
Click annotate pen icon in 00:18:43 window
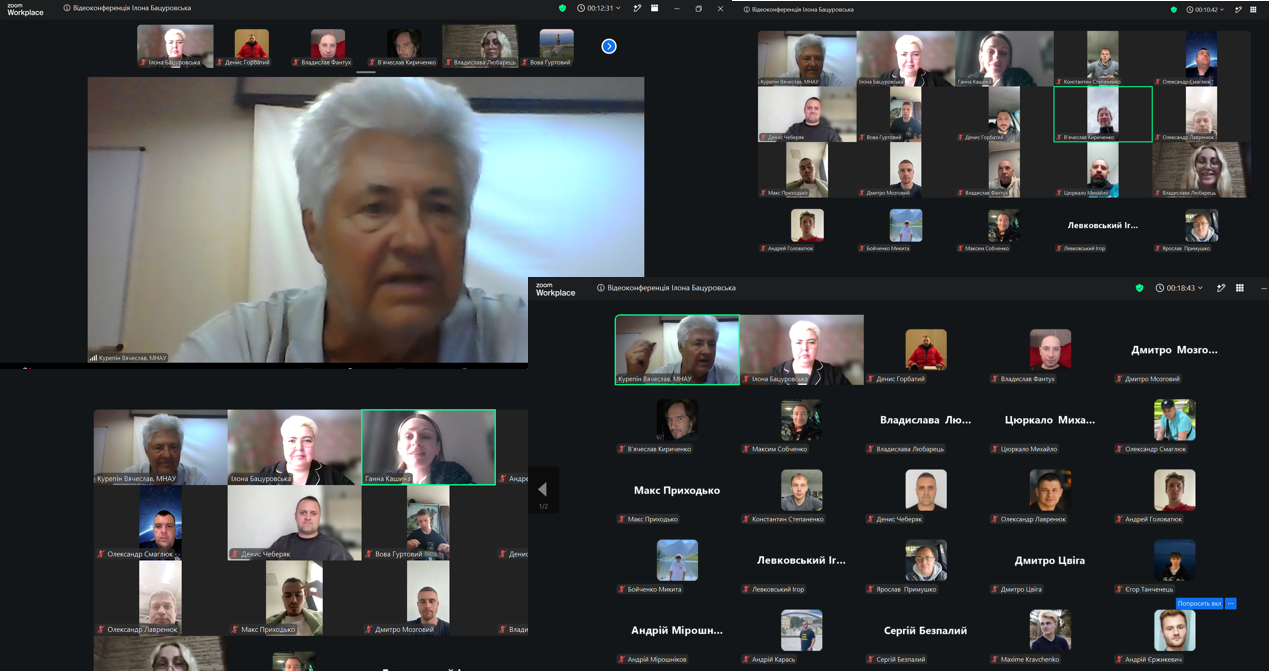tap(1221, 288)
